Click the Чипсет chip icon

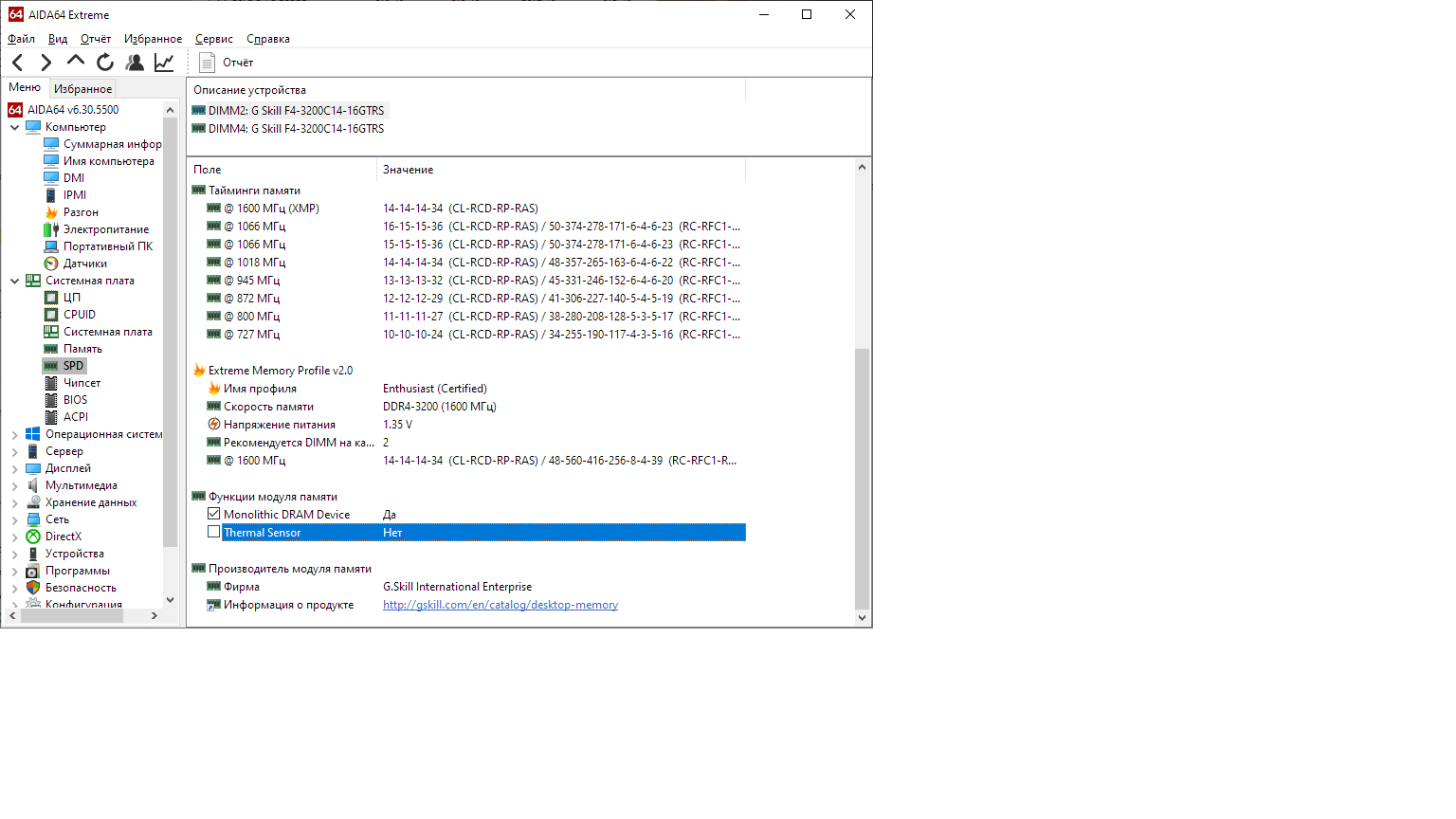(x=51, y=383)
